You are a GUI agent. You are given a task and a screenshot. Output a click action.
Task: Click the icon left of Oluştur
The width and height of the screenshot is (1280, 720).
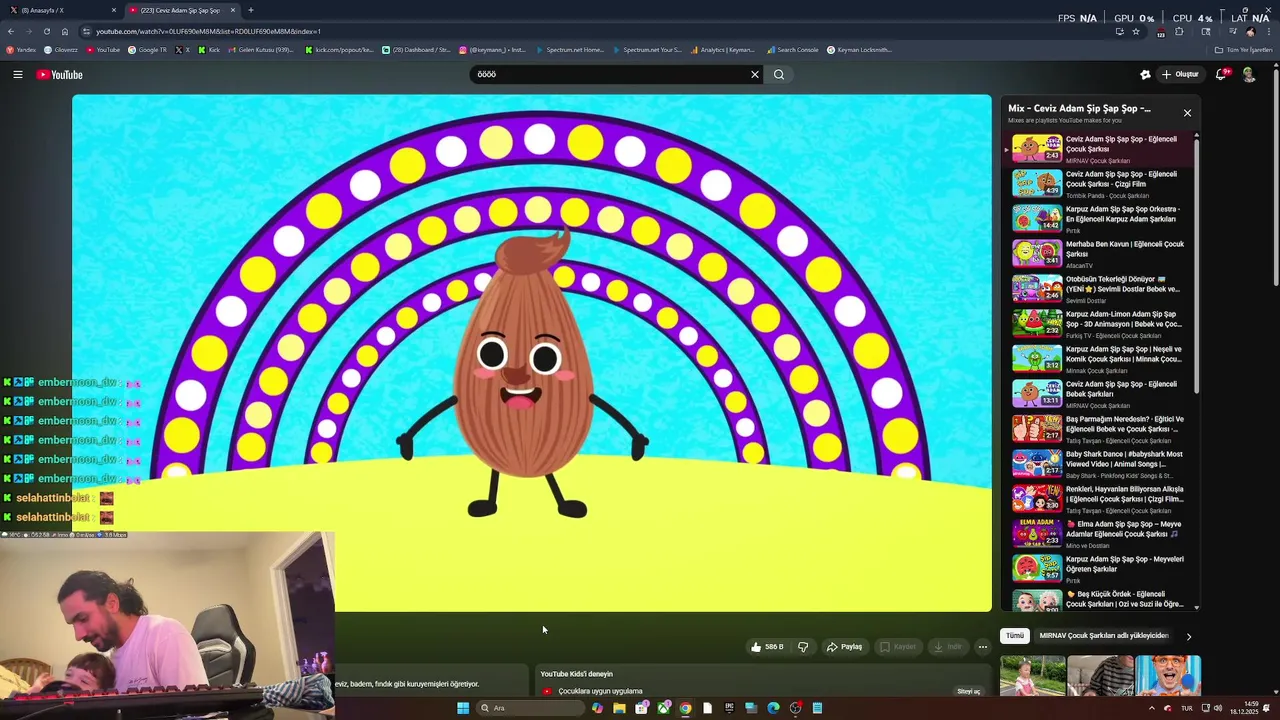click(1145, 74)
